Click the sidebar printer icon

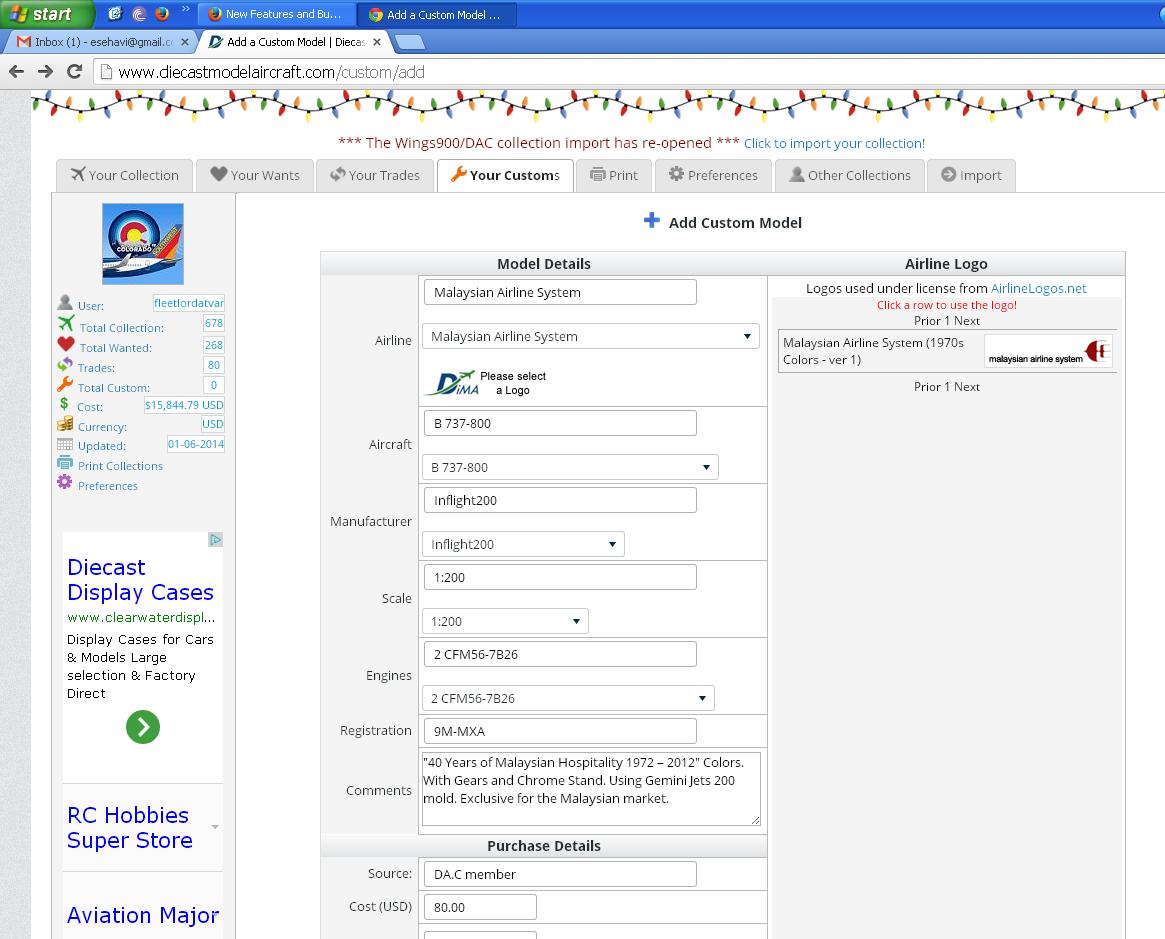coord(65,463)
